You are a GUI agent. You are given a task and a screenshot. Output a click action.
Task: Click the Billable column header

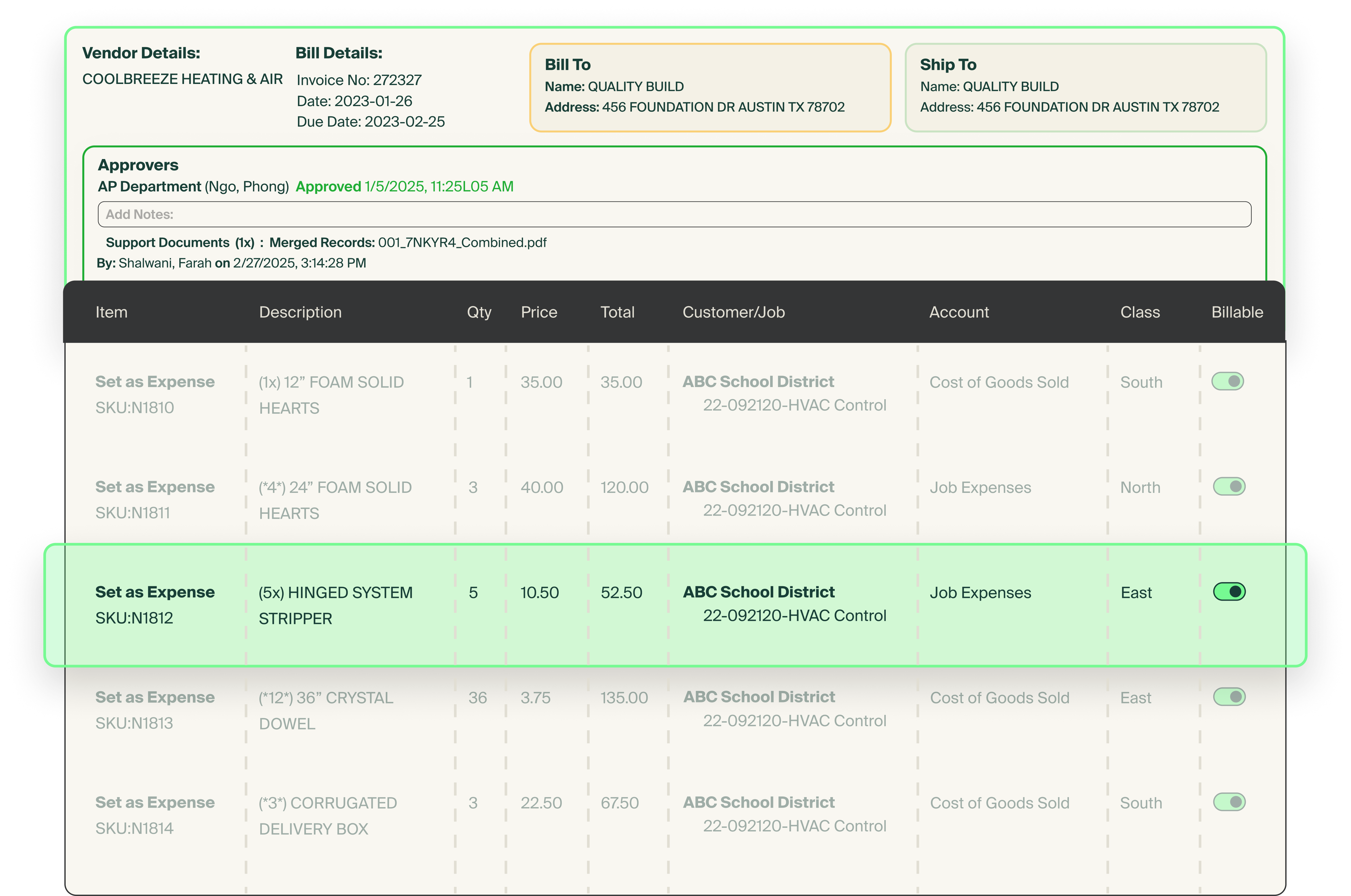1237,312
